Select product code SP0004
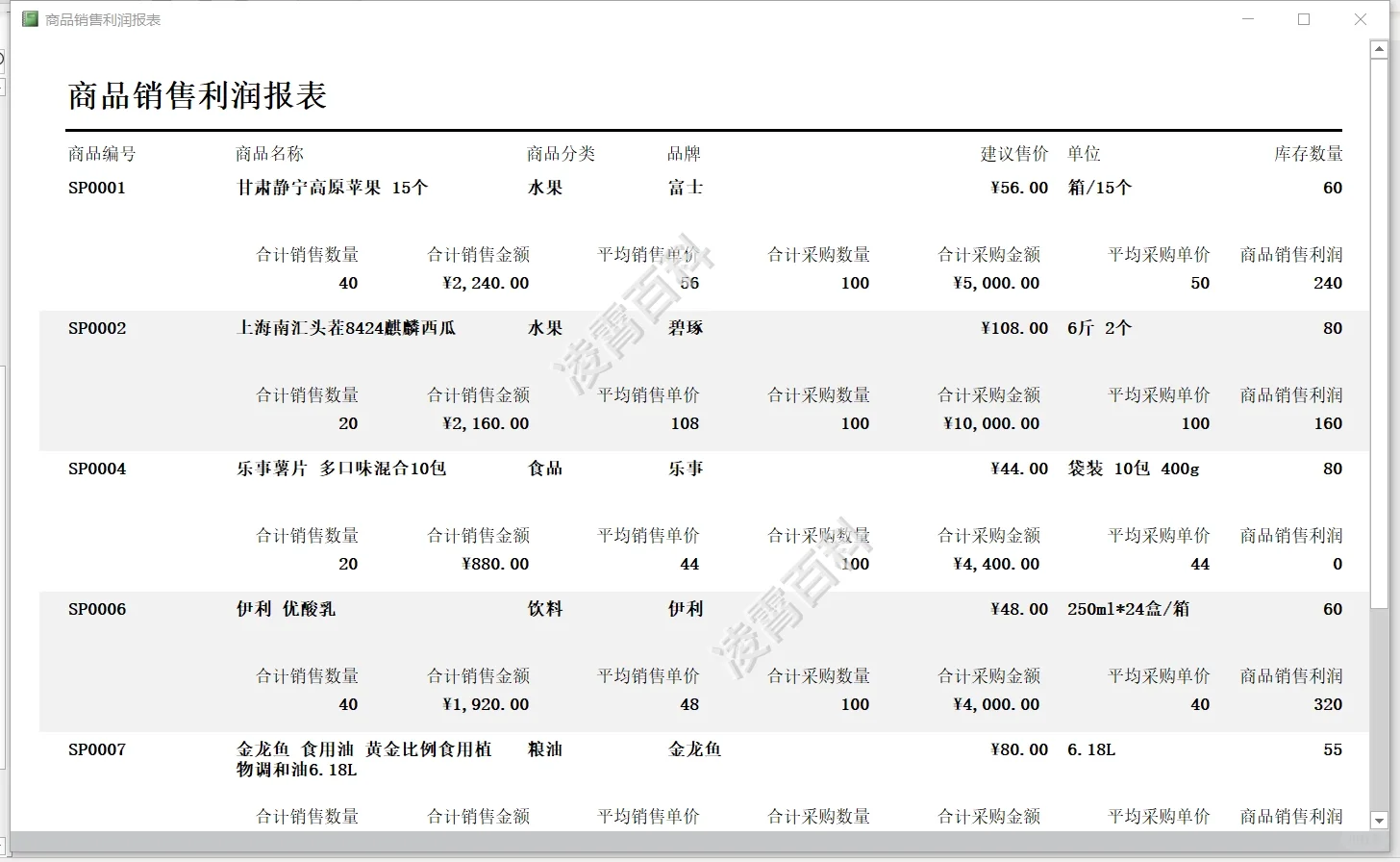 [96, 469]
